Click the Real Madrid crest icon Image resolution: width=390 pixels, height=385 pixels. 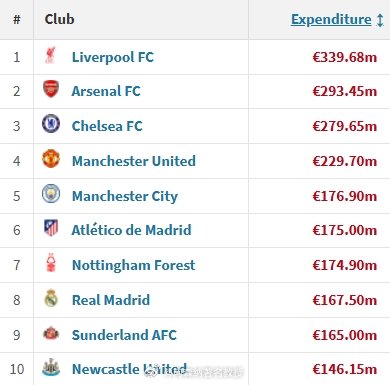(51, 298)
